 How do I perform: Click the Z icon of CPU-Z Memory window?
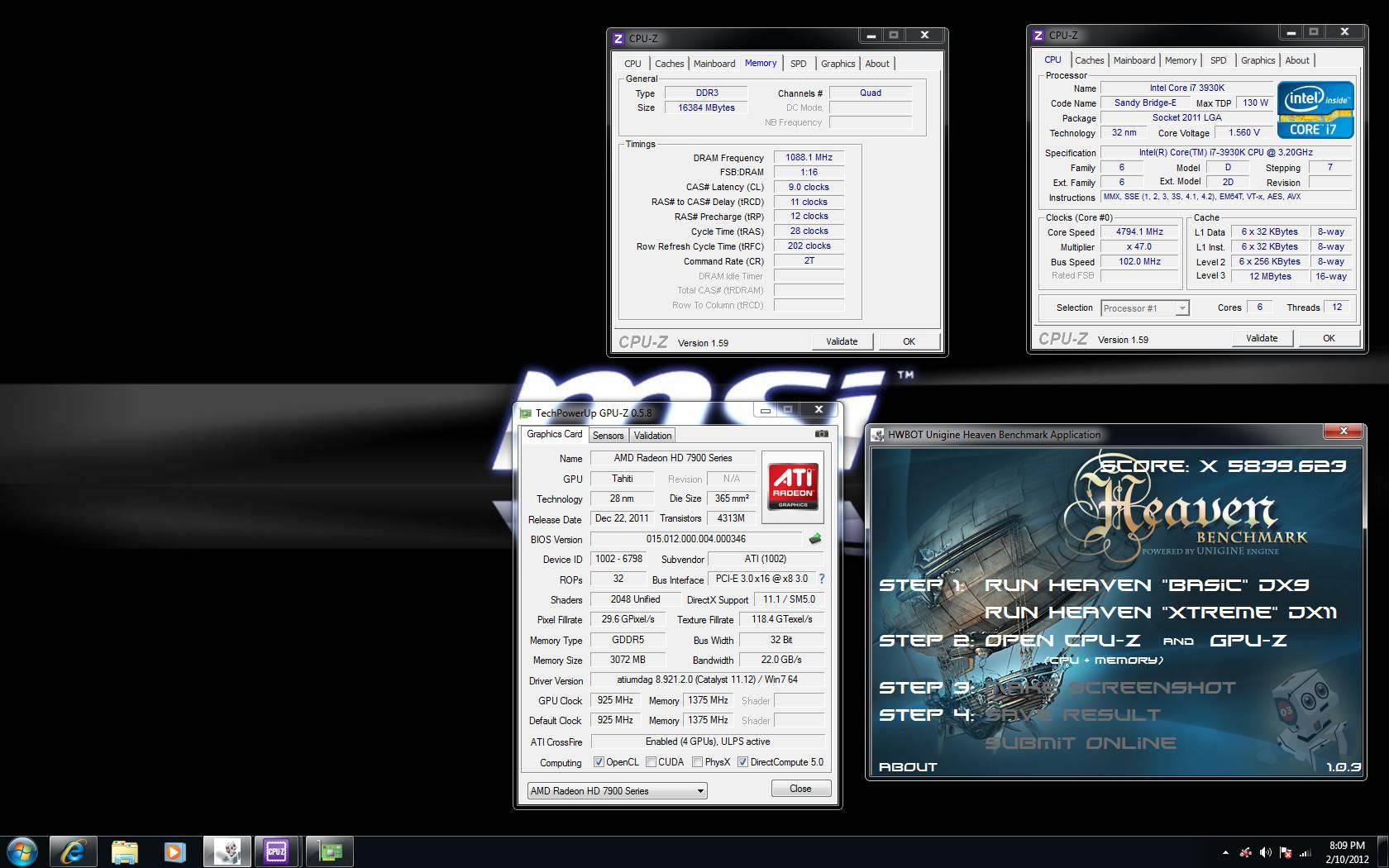(x=618, y=38)
